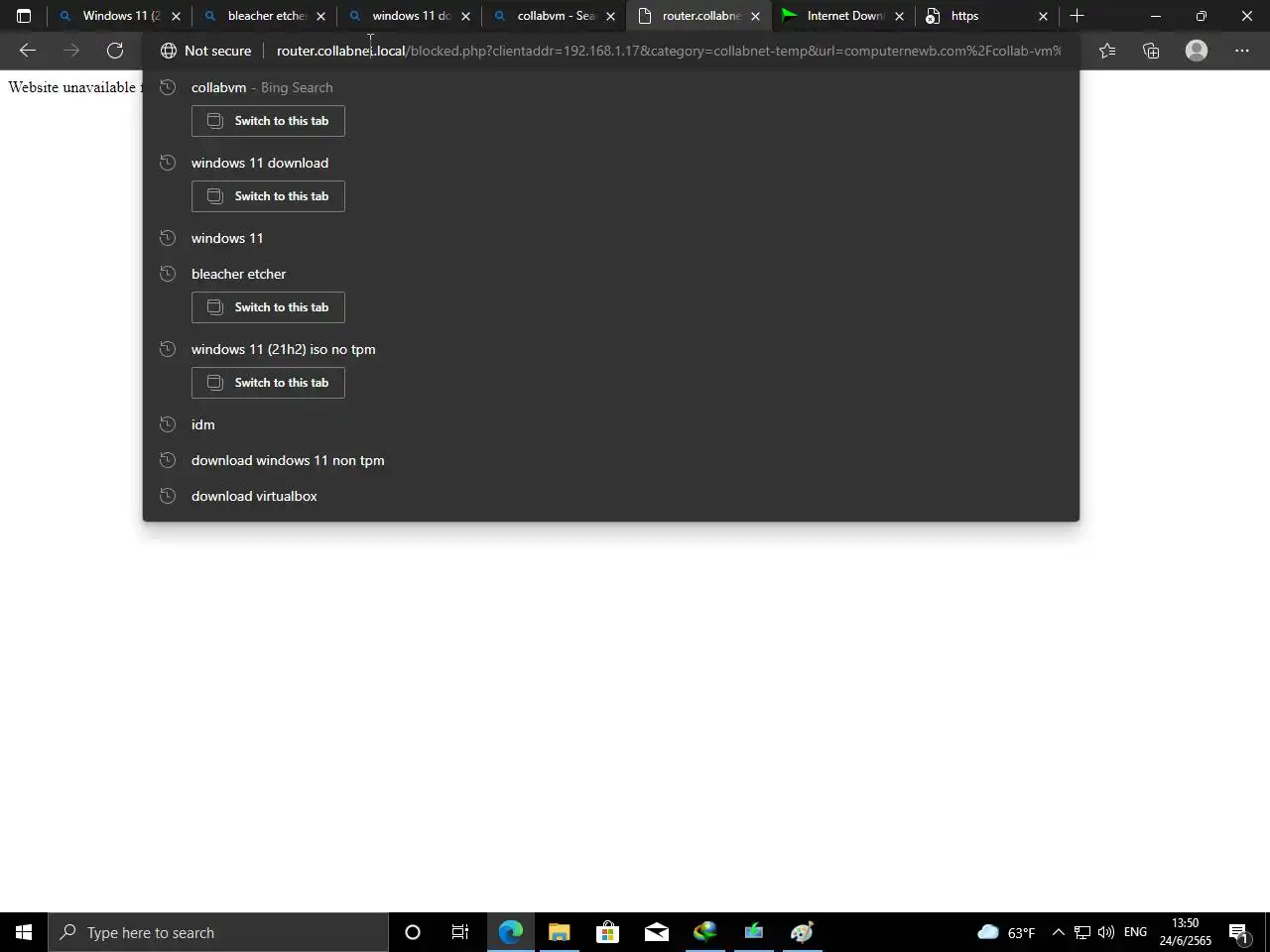Open Cortana circle icon on taskbar
Viewport: 1270px width, 952px height.
click(x=413, y=932)
